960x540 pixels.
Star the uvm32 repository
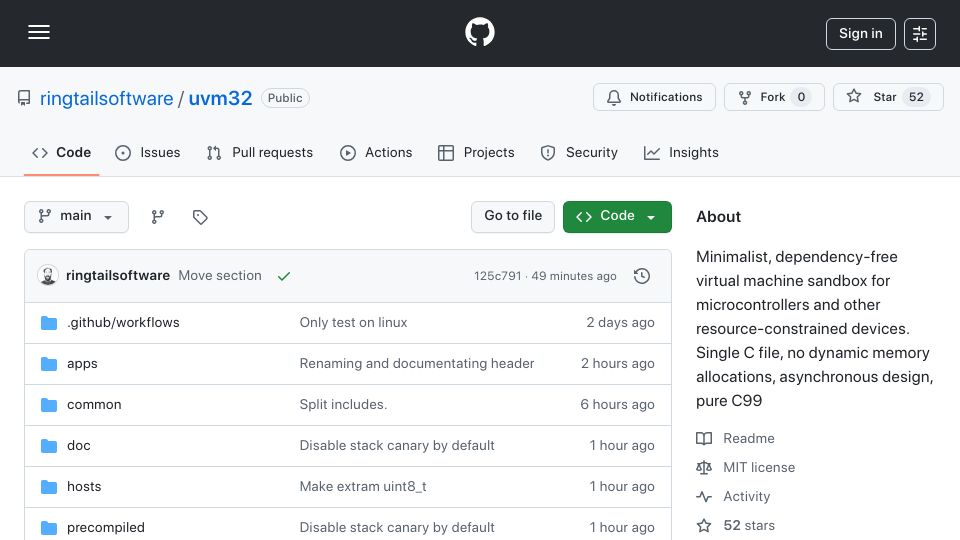[x=888, y=97]
